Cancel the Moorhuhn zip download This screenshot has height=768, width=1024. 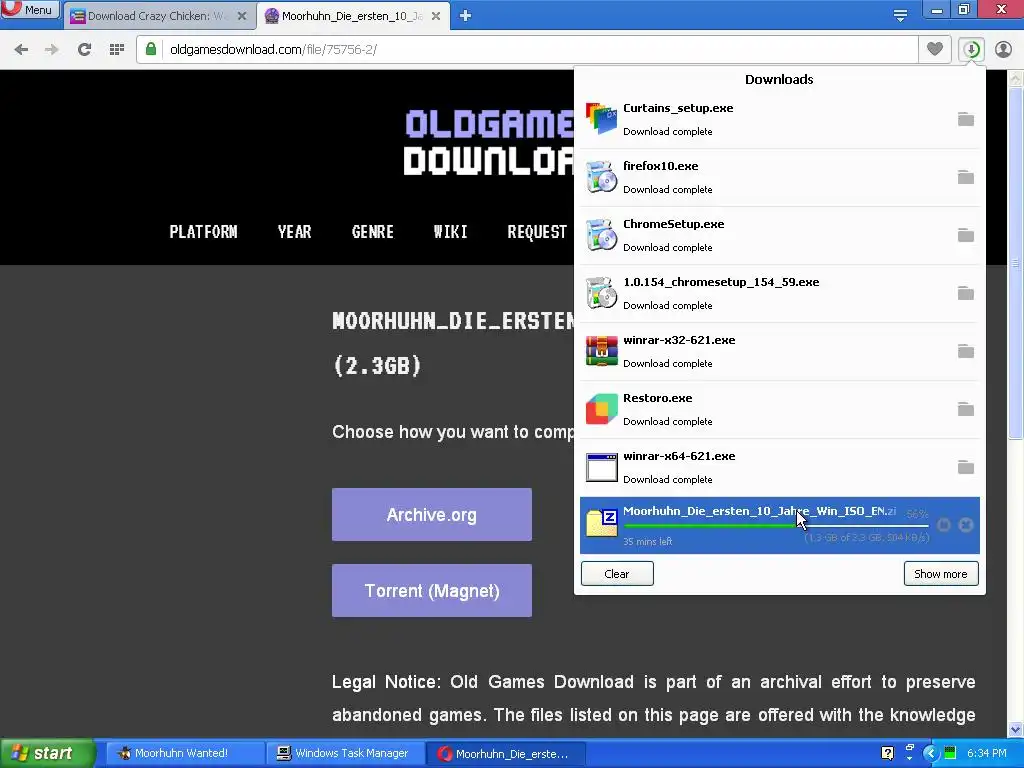click(x=966, y=525)
